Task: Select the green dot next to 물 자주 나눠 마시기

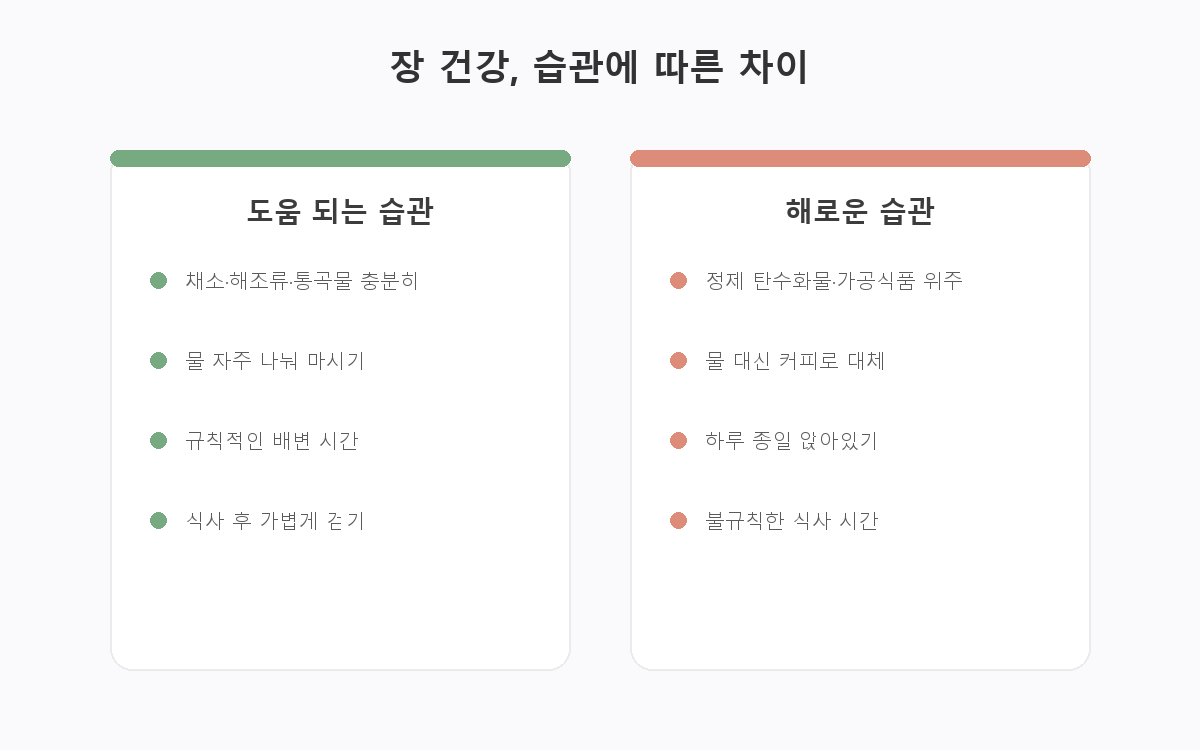Action: click(x=158, y=361)
